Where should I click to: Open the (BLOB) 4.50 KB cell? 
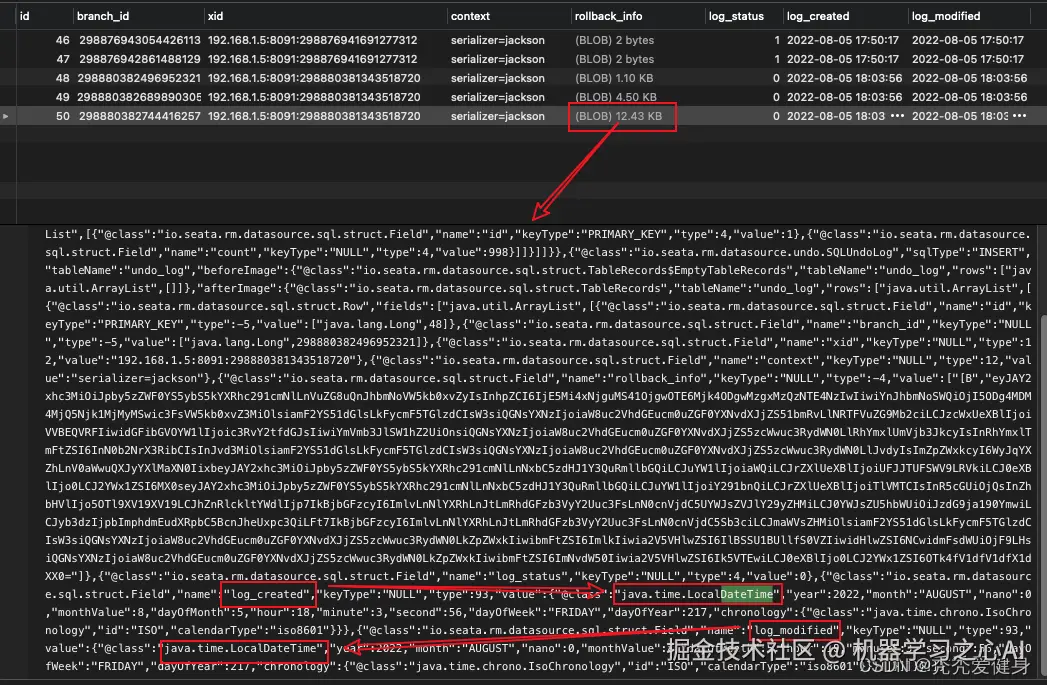(x=616, y=97)
